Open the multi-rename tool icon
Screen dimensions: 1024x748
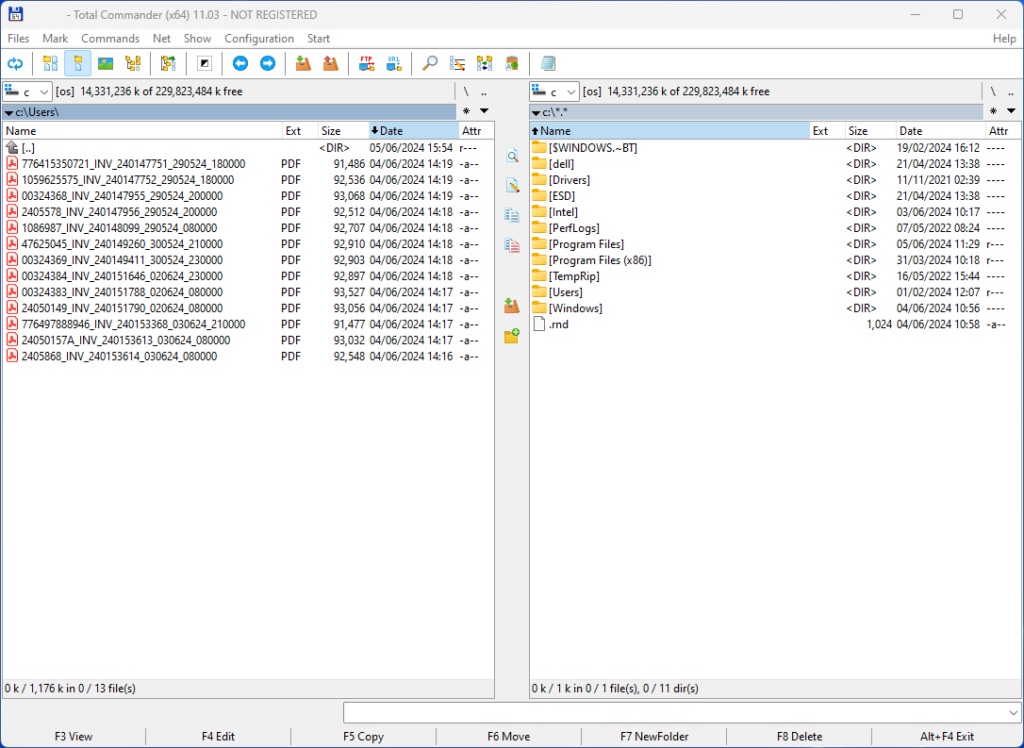click(x=457, y=63)
